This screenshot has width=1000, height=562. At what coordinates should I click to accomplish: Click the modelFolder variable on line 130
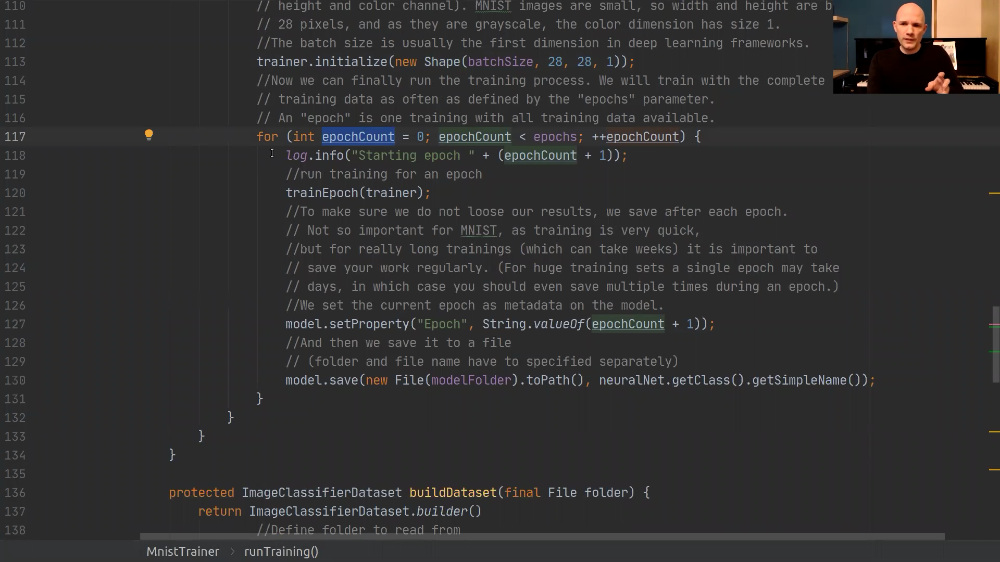[471, 380]
